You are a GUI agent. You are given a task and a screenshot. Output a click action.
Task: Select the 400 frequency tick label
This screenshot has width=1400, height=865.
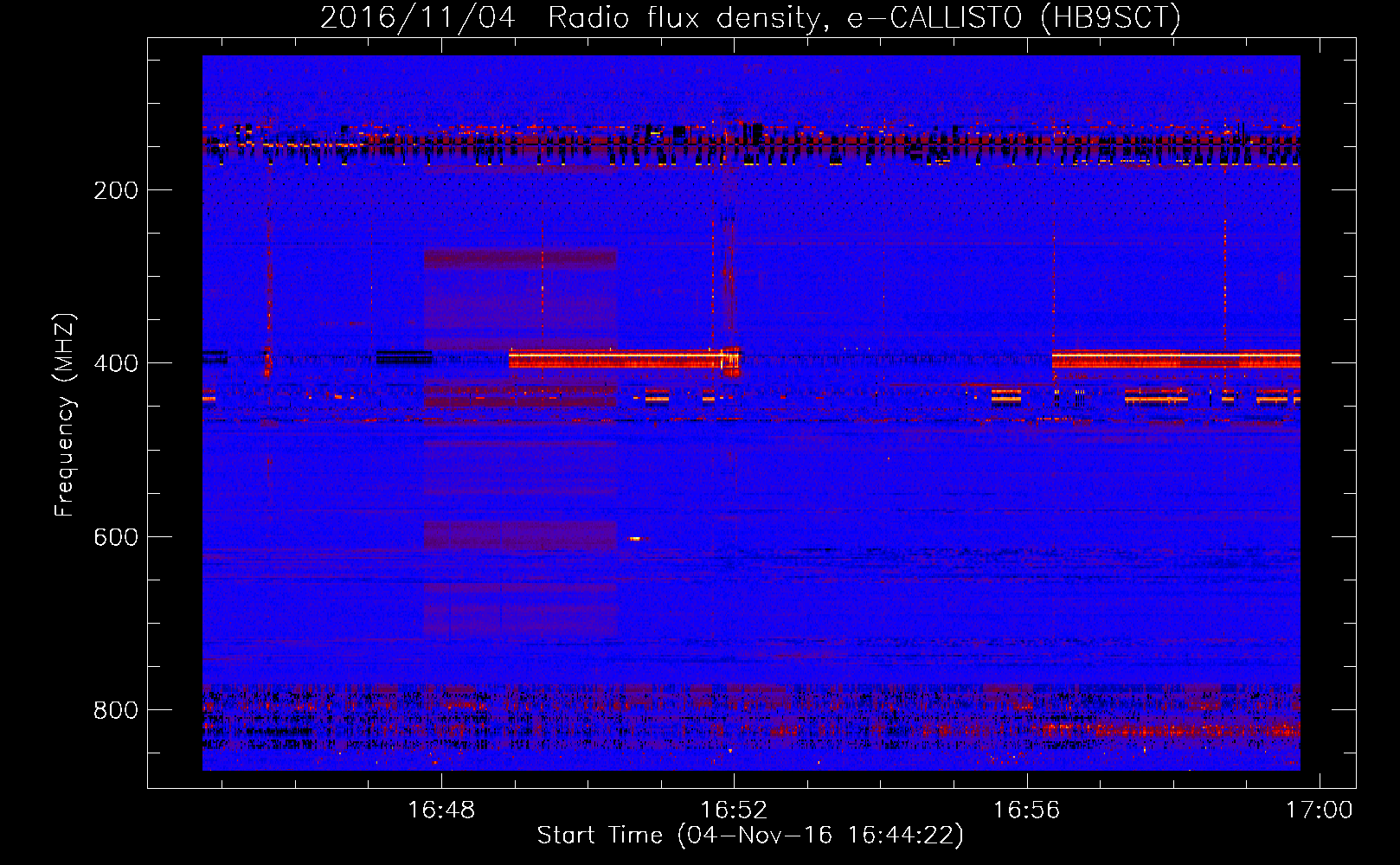tap(116, 363)
